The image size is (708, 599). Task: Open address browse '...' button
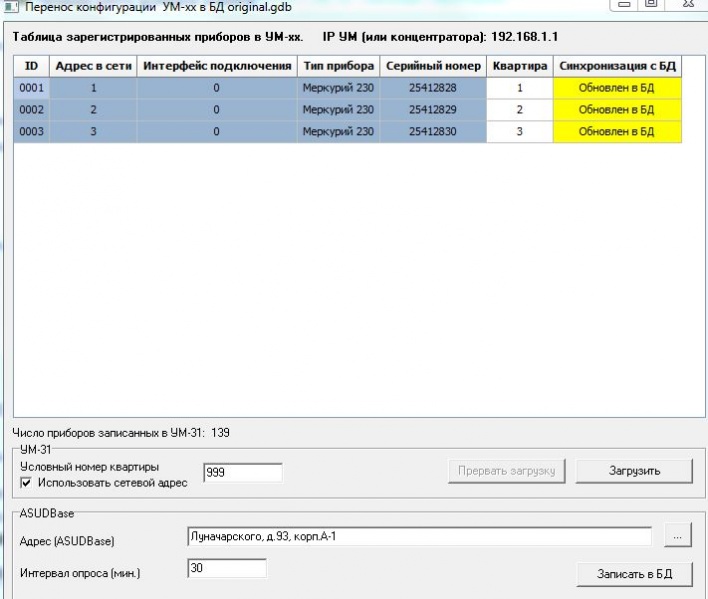(x=678, y=537)
